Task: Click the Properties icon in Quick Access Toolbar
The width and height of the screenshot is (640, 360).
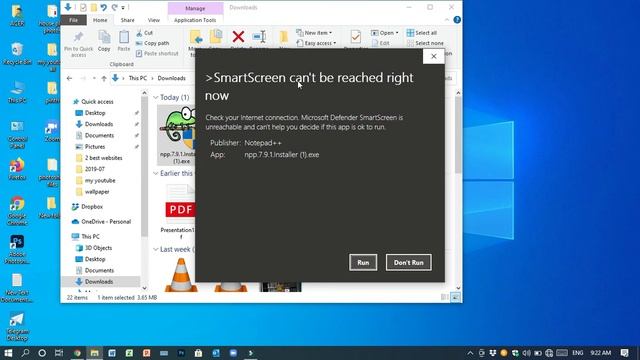Action: tap(83, 7)
